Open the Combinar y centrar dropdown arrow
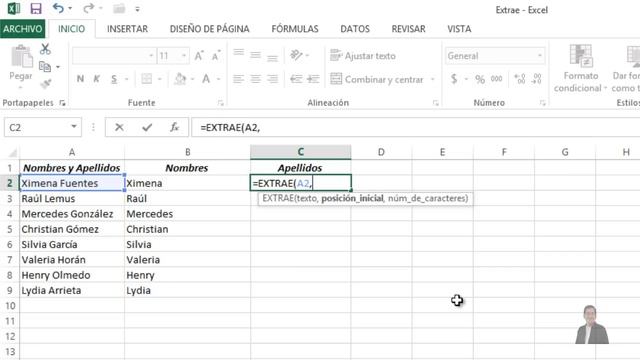 tap(433, 79)
